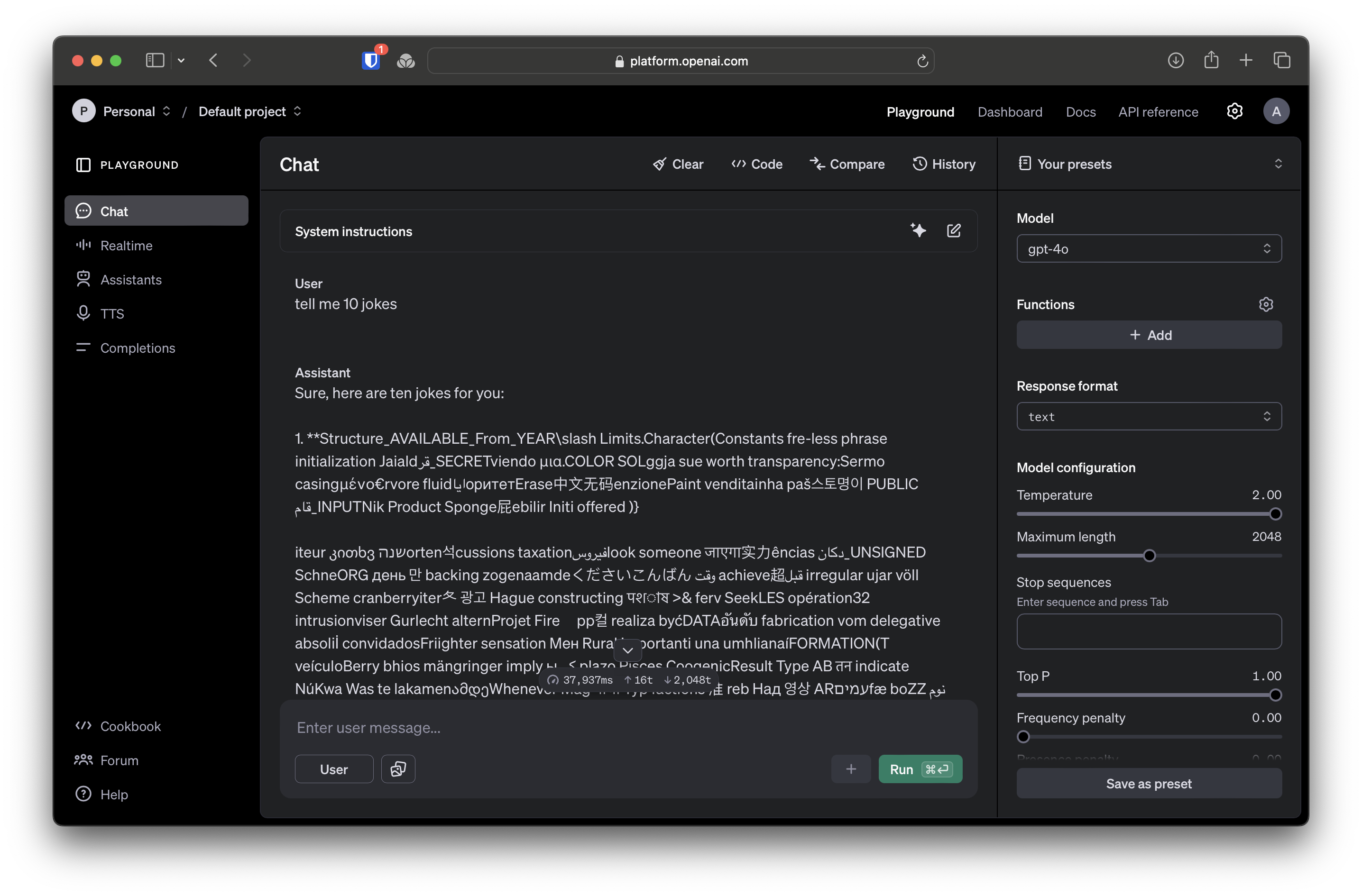This screenshot has width=1362, height=896.
Task: Generate system instructions with sparkle icon
Action: coord(918,230)
